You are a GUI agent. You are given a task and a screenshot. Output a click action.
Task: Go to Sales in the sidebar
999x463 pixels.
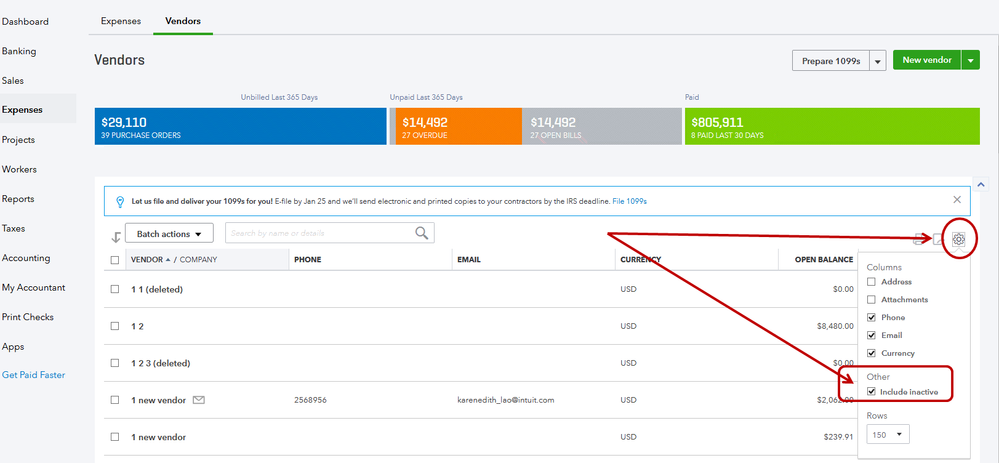[13, 81]
